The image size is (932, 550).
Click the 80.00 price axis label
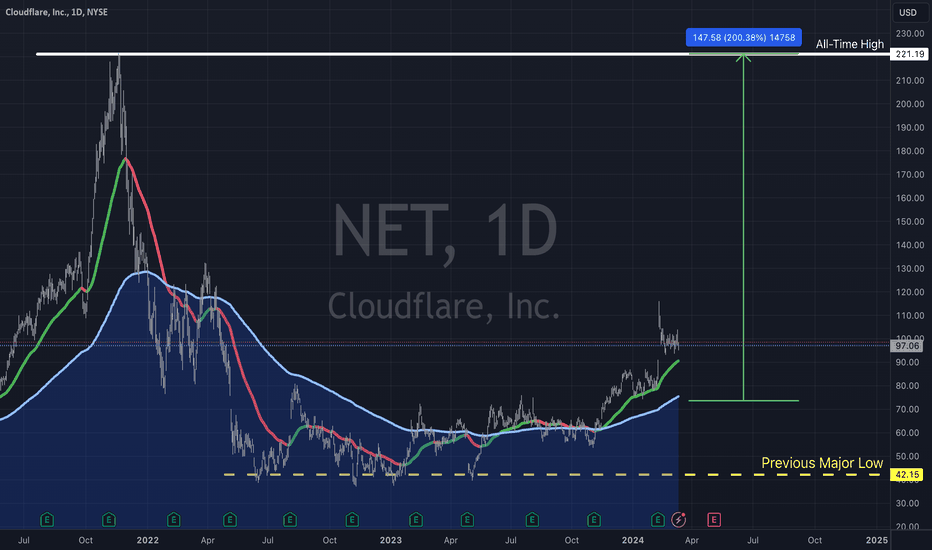click(910, 386)
